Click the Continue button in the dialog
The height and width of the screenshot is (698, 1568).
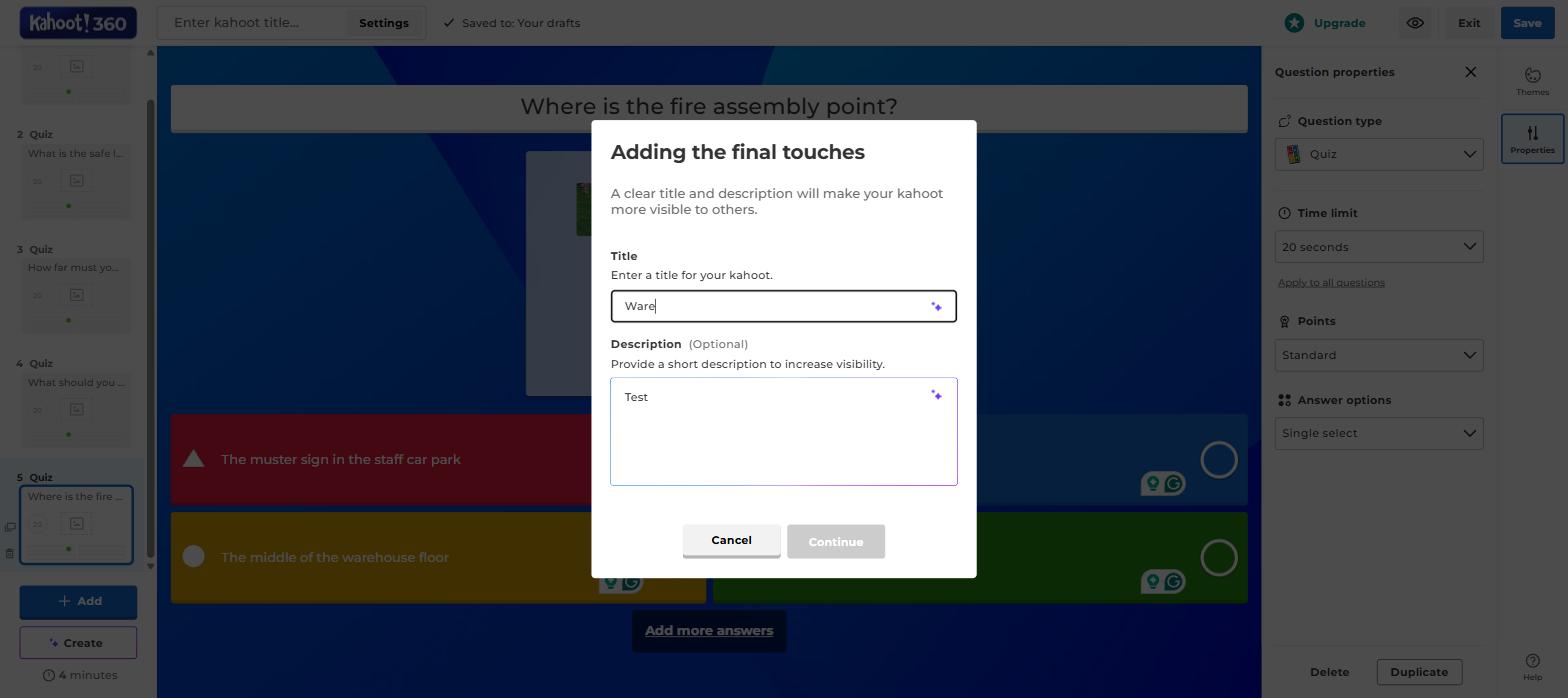tap(836, 542)
